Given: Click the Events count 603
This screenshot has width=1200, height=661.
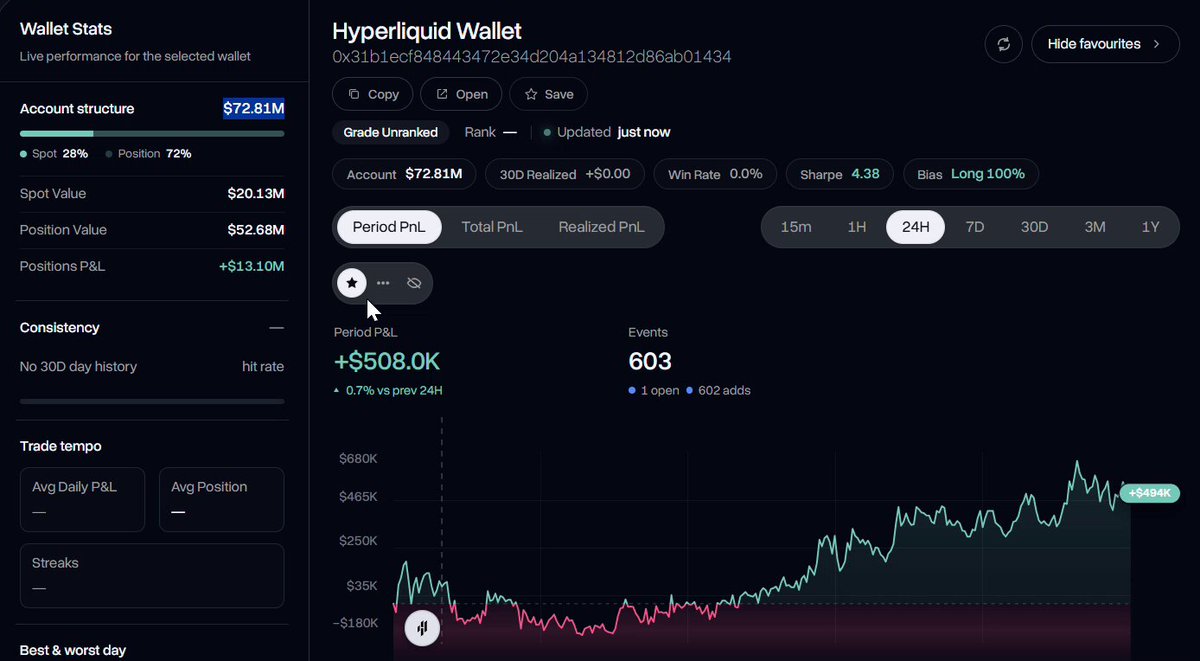Looking at the screenshot, I should point(650,361).
